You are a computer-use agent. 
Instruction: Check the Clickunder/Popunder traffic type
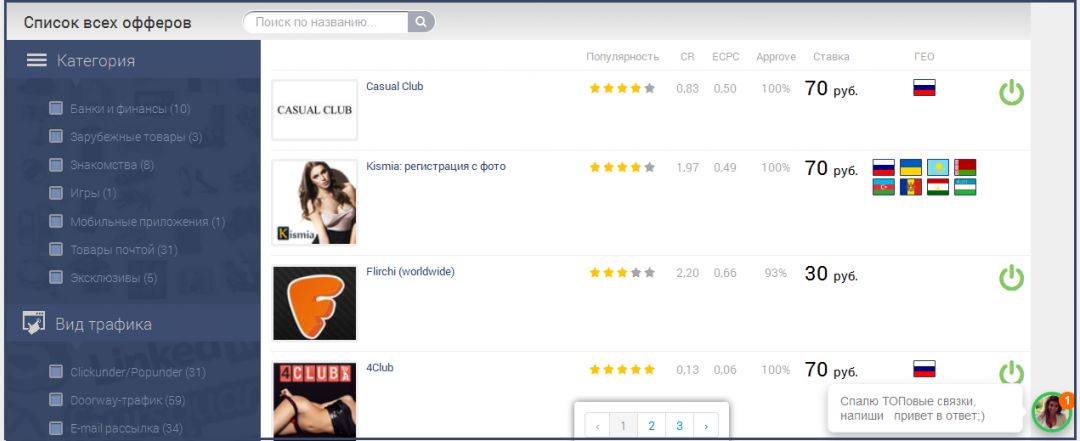coord(56,372)
